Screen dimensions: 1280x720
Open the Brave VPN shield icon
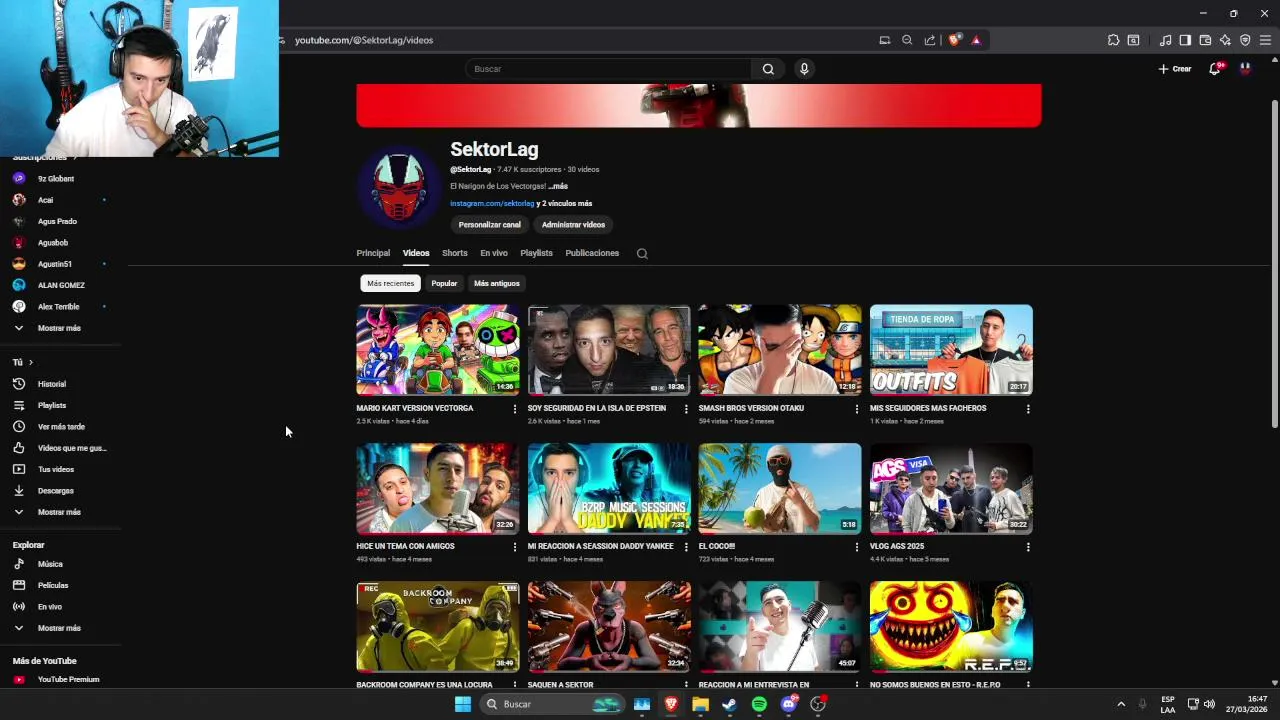[x=1245, y=40]
